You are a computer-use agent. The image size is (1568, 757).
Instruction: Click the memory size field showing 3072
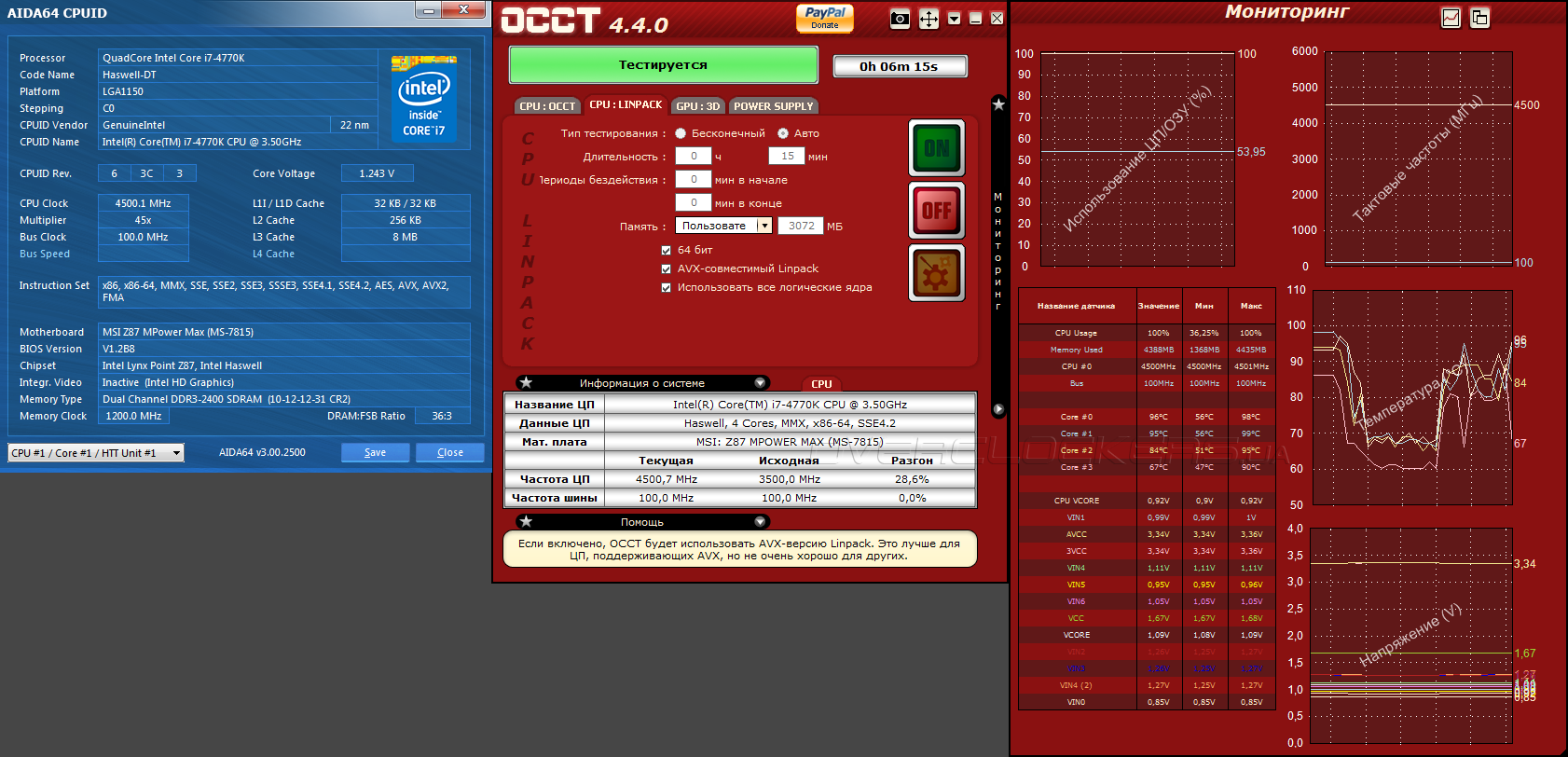(x=802, y=226)
